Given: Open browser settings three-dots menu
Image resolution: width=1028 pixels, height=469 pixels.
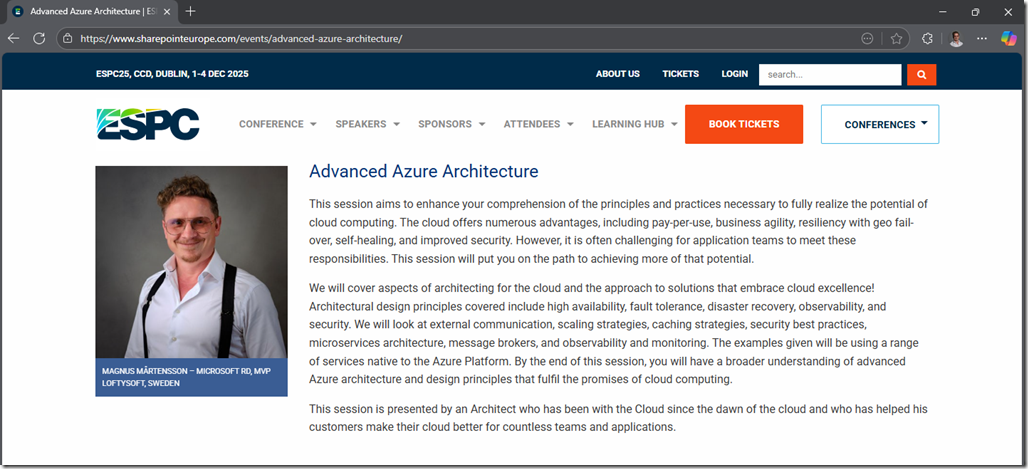Looking at the screenshot, I should (x=981, y=39).
